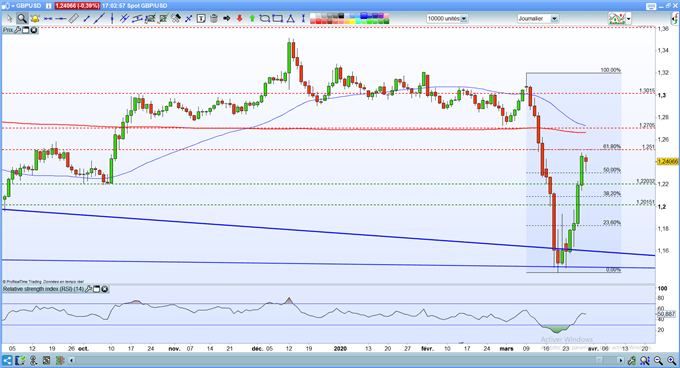Click the fourth bottom-left toolbar icon
This screenshot has height=368, width=680.
[46, 360]
